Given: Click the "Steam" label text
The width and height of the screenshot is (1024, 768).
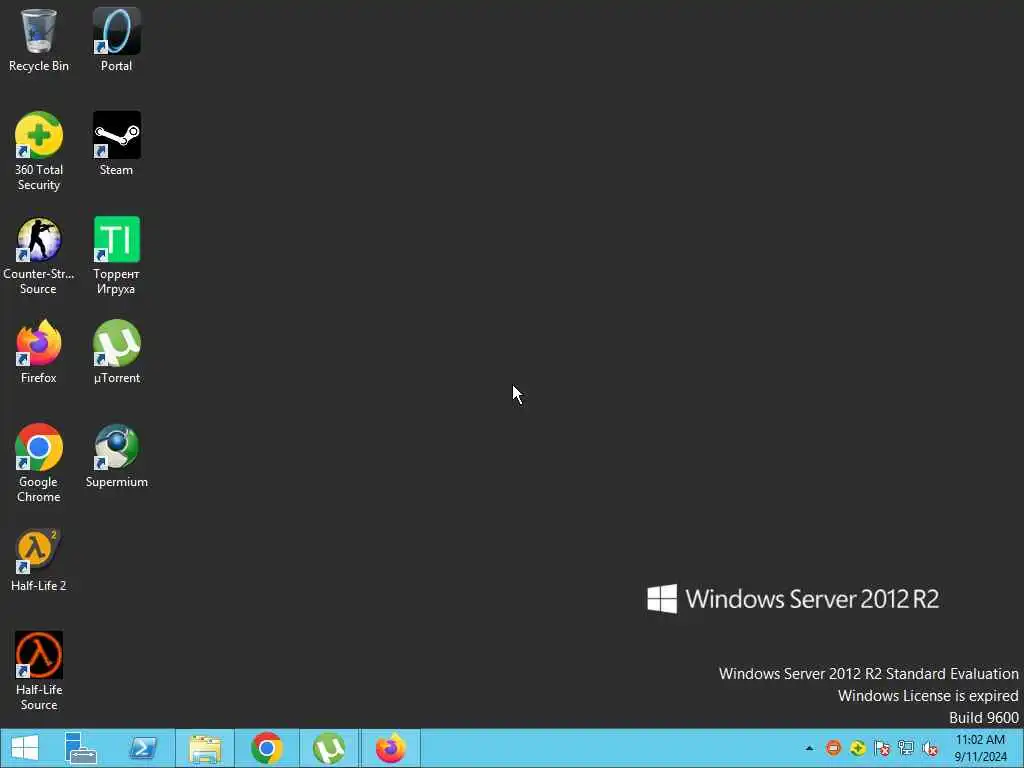Looking at the screenshot, I should [x=116, y=170].
